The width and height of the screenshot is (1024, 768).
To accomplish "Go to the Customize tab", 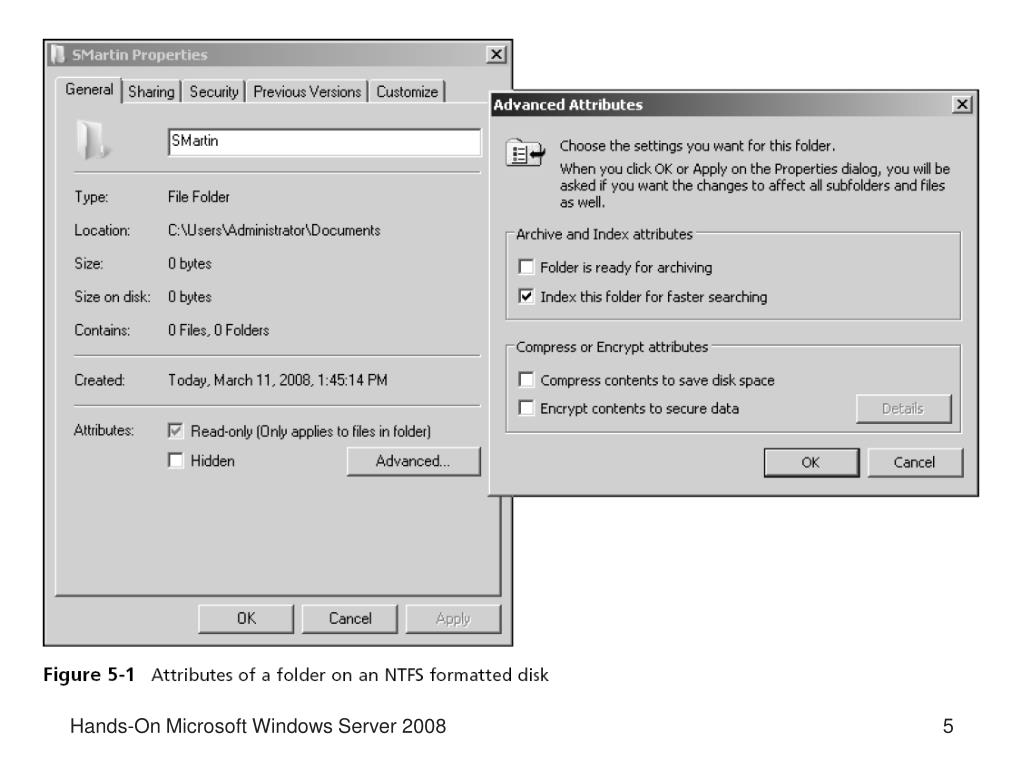I will tap(407, 91).
